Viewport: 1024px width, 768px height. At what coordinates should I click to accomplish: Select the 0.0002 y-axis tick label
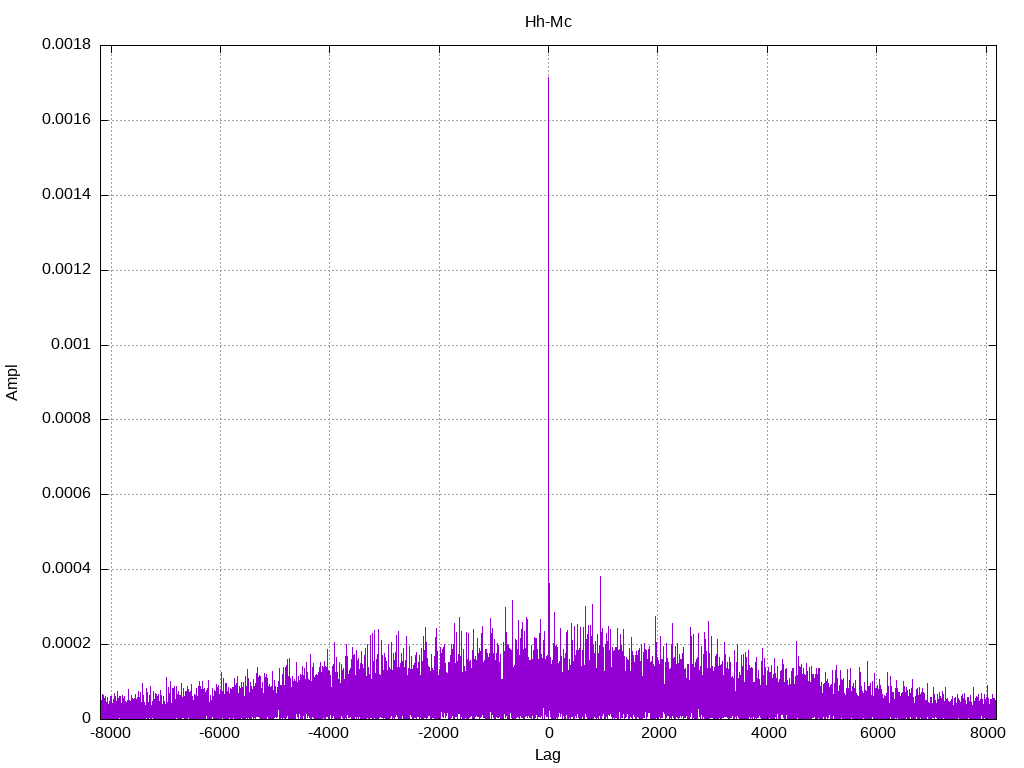(67, 644)
